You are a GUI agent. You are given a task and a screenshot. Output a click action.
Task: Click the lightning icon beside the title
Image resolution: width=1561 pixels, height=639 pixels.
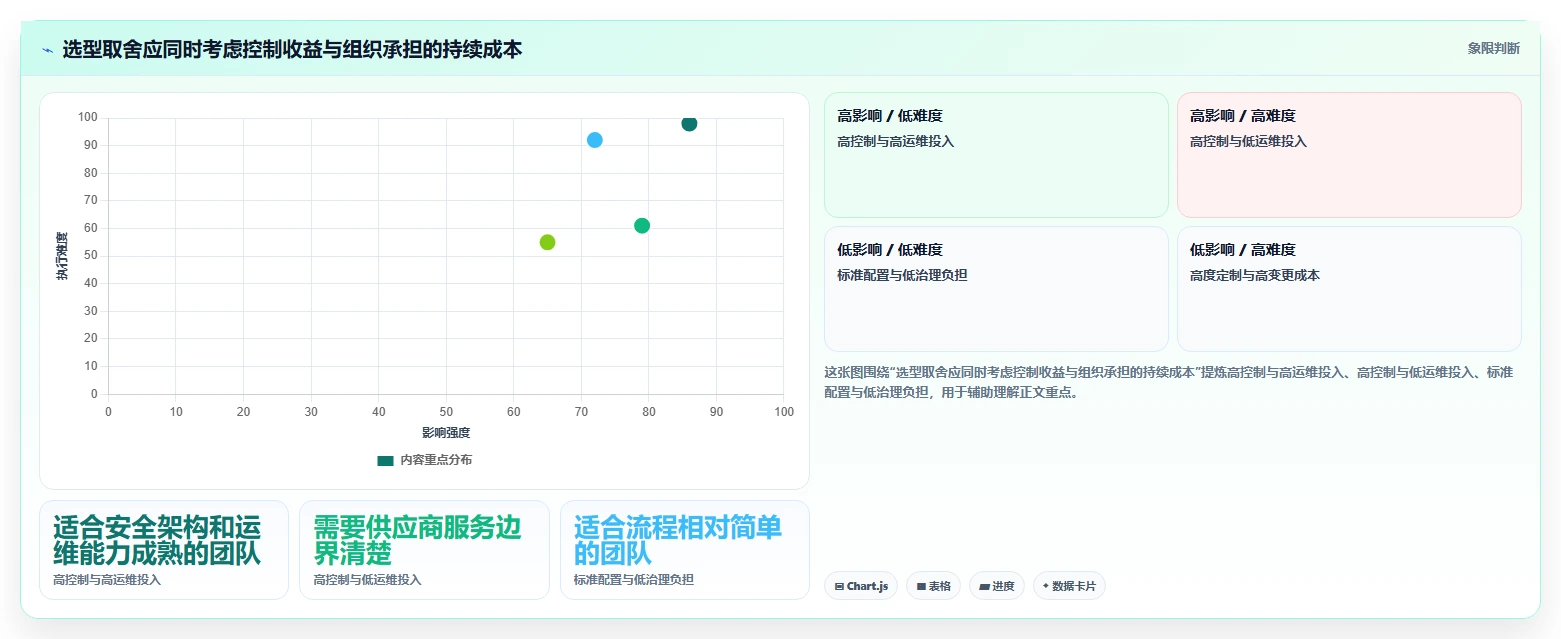pyautogui.click(x=47, y=50)
